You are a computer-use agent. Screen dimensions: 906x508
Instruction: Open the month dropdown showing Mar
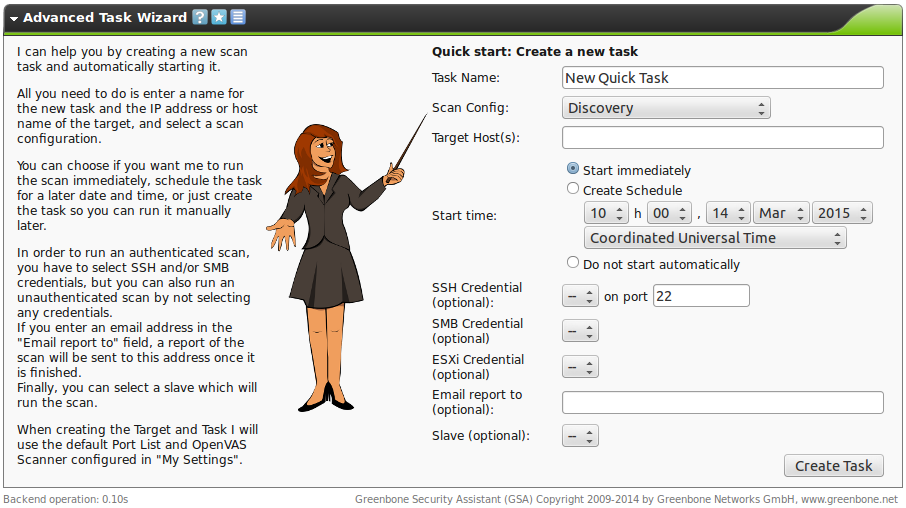pos(781,213)
